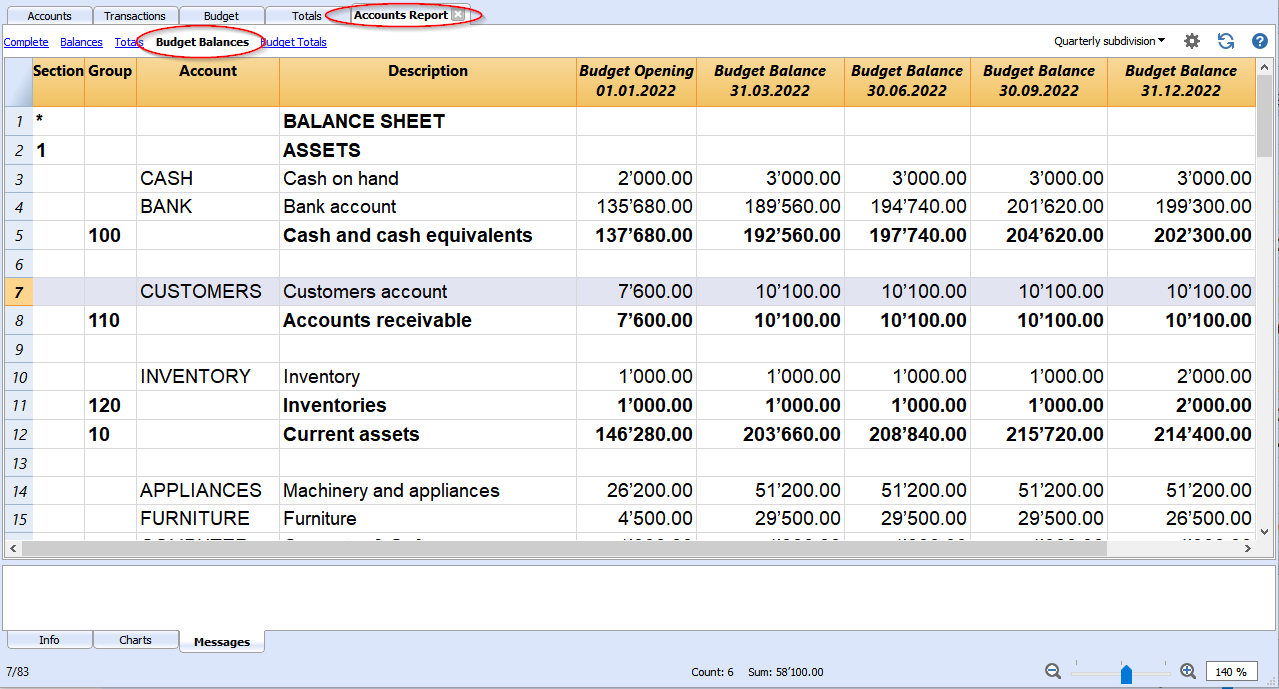1279x689 pixels.
Task: Click Budget Balance 30.09.2022 column header
Action: click(x=1039, y=82)
